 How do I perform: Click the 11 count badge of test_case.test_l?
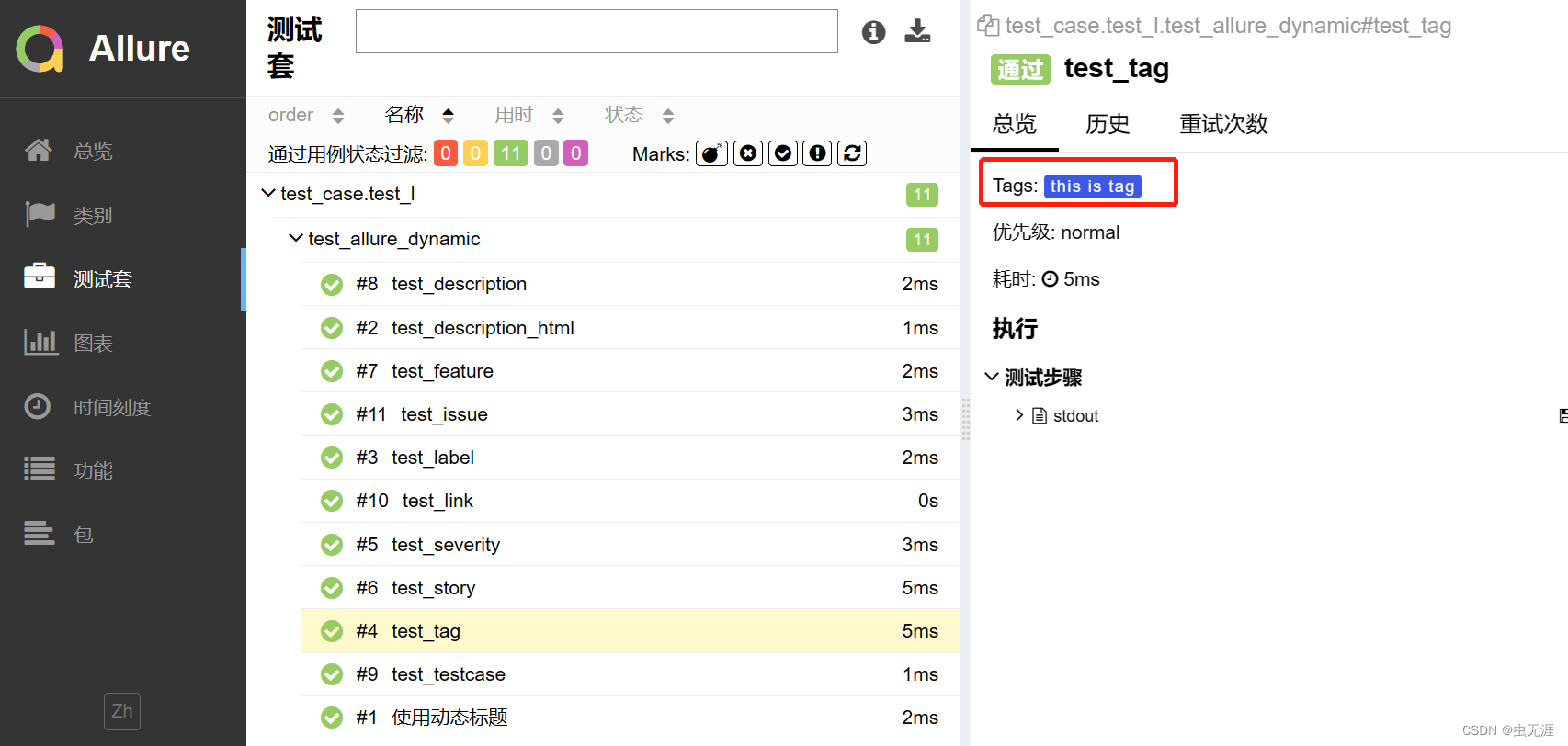coord(922,195)
